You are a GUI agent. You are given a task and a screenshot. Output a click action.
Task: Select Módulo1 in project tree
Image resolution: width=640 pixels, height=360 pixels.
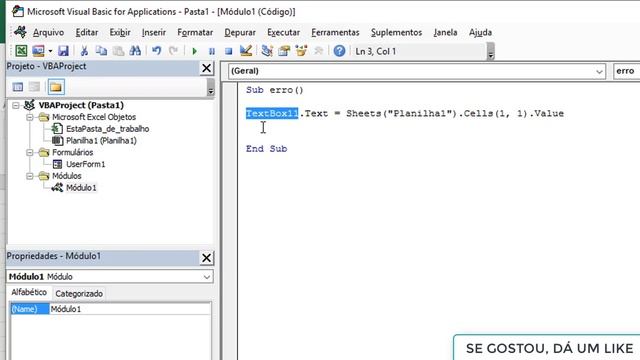point(81,188)
